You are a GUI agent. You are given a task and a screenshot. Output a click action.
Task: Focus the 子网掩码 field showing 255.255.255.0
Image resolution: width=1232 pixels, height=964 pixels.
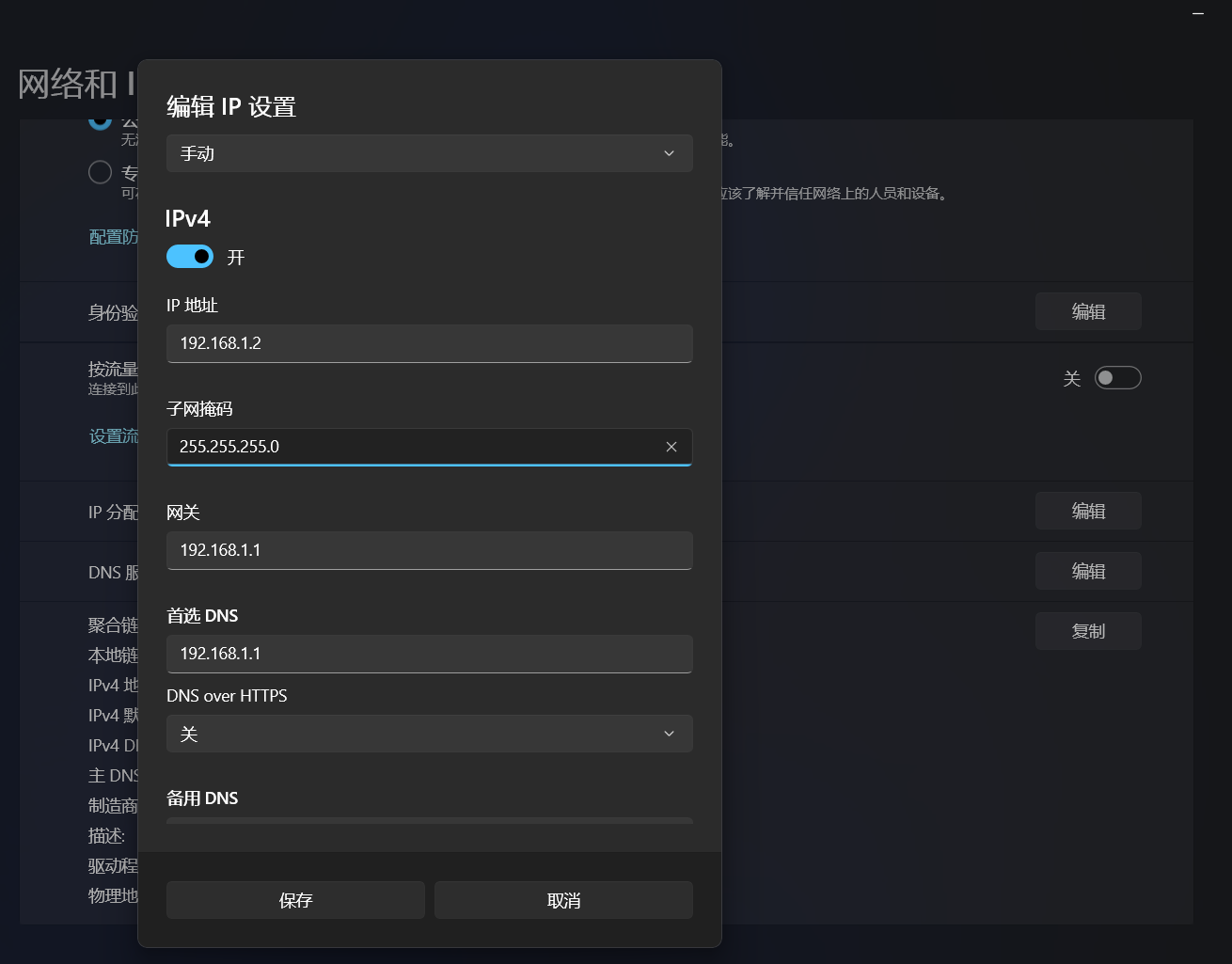[414, 447]
